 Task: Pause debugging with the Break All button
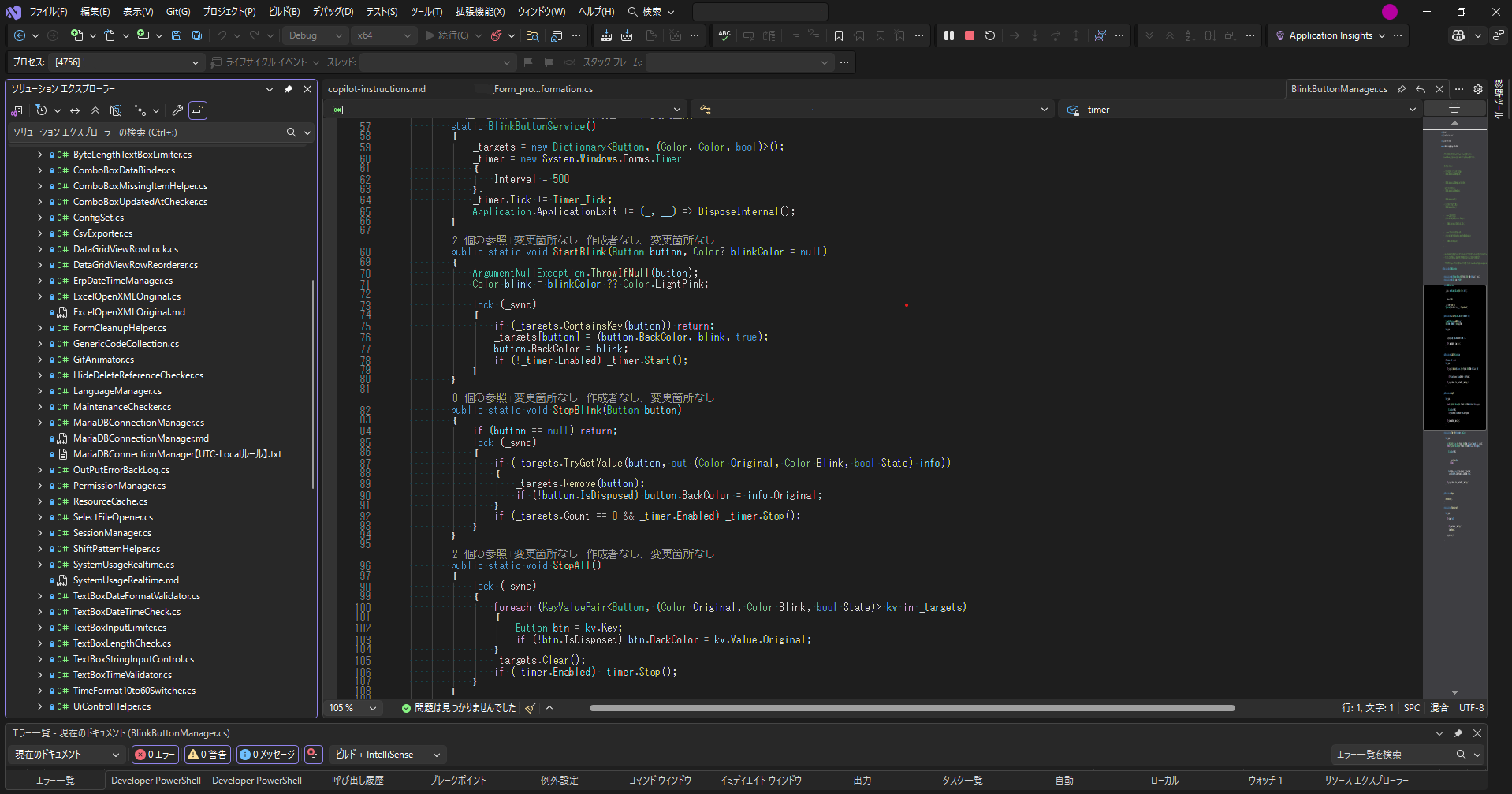[949, 35]
